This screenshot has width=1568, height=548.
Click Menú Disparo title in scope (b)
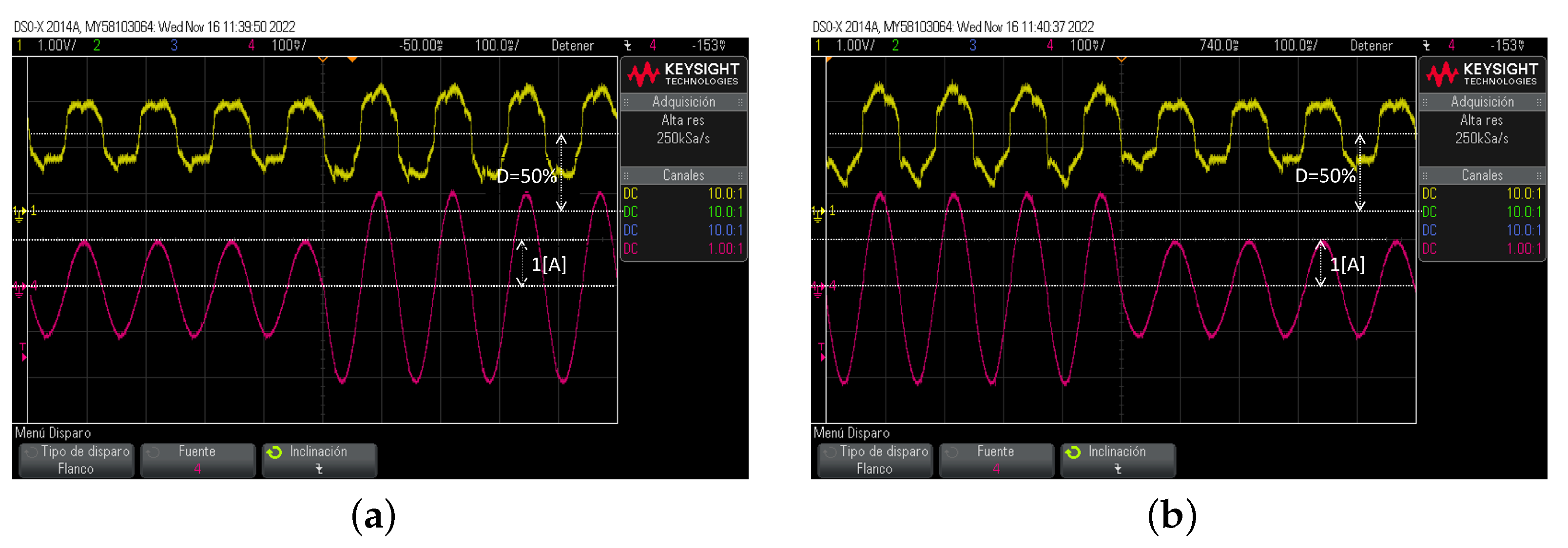tap(852, 433)
